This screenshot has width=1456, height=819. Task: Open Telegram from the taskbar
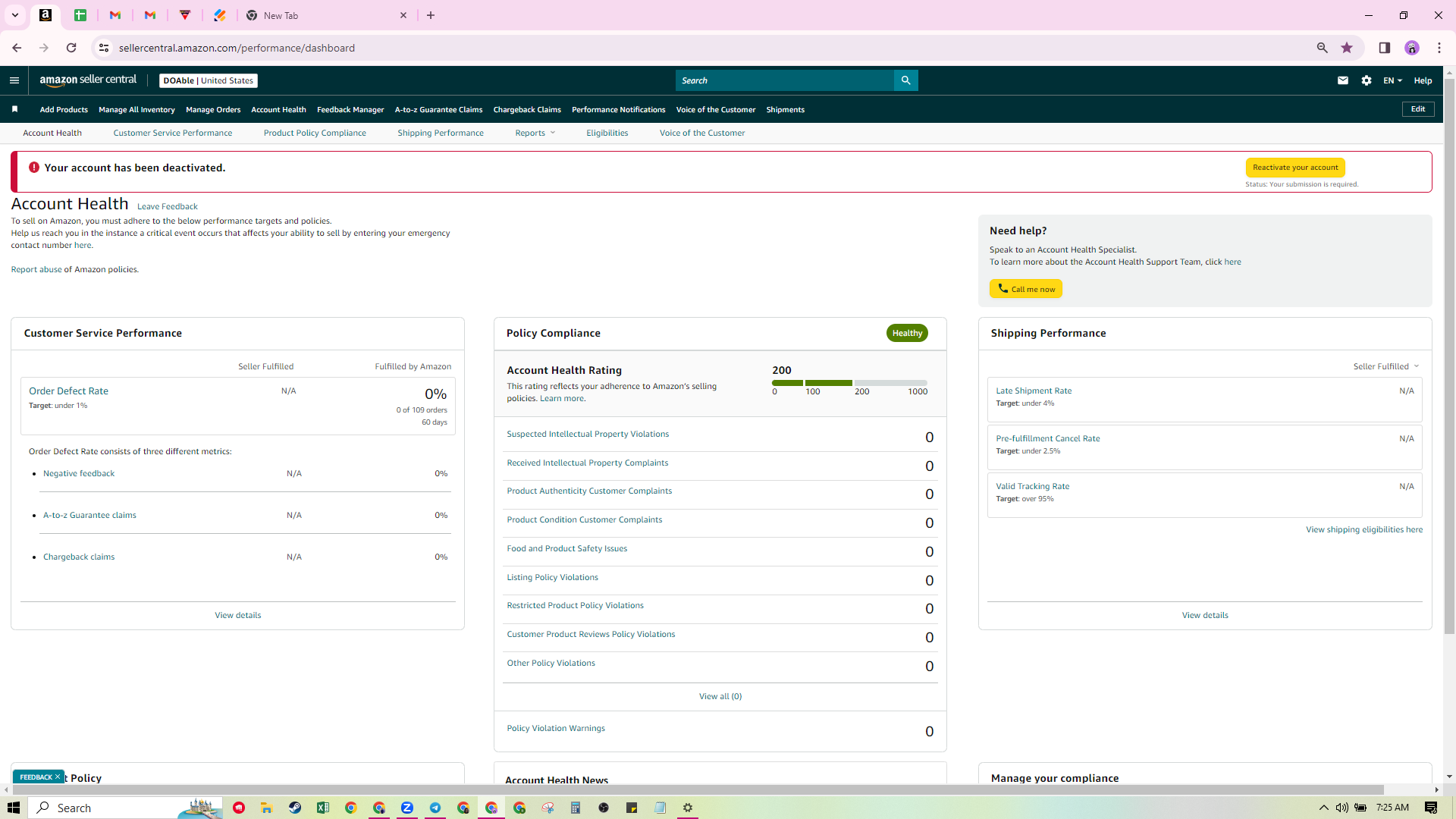(x=435, y=808)
